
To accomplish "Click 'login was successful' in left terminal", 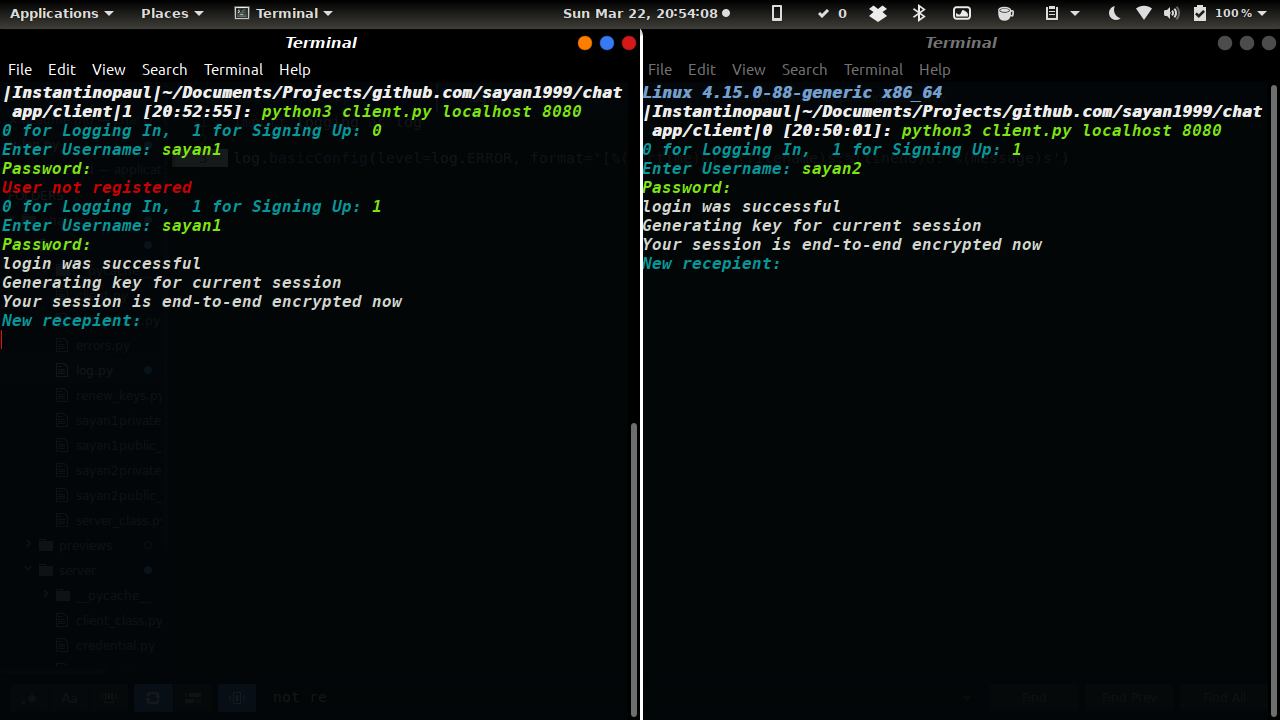I will [x=102, y=264].
